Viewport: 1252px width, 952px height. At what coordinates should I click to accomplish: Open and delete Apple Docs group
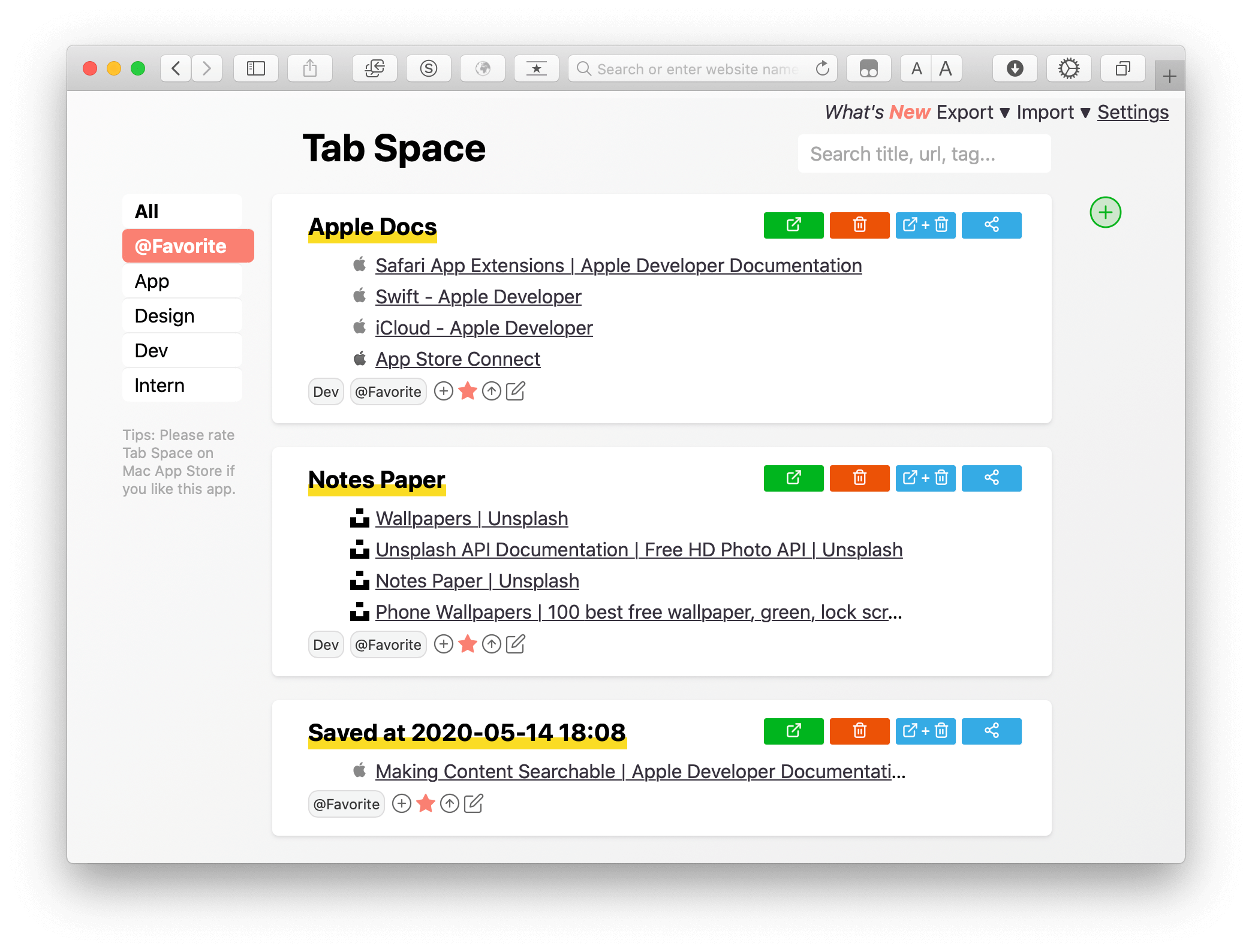(925, 225)
